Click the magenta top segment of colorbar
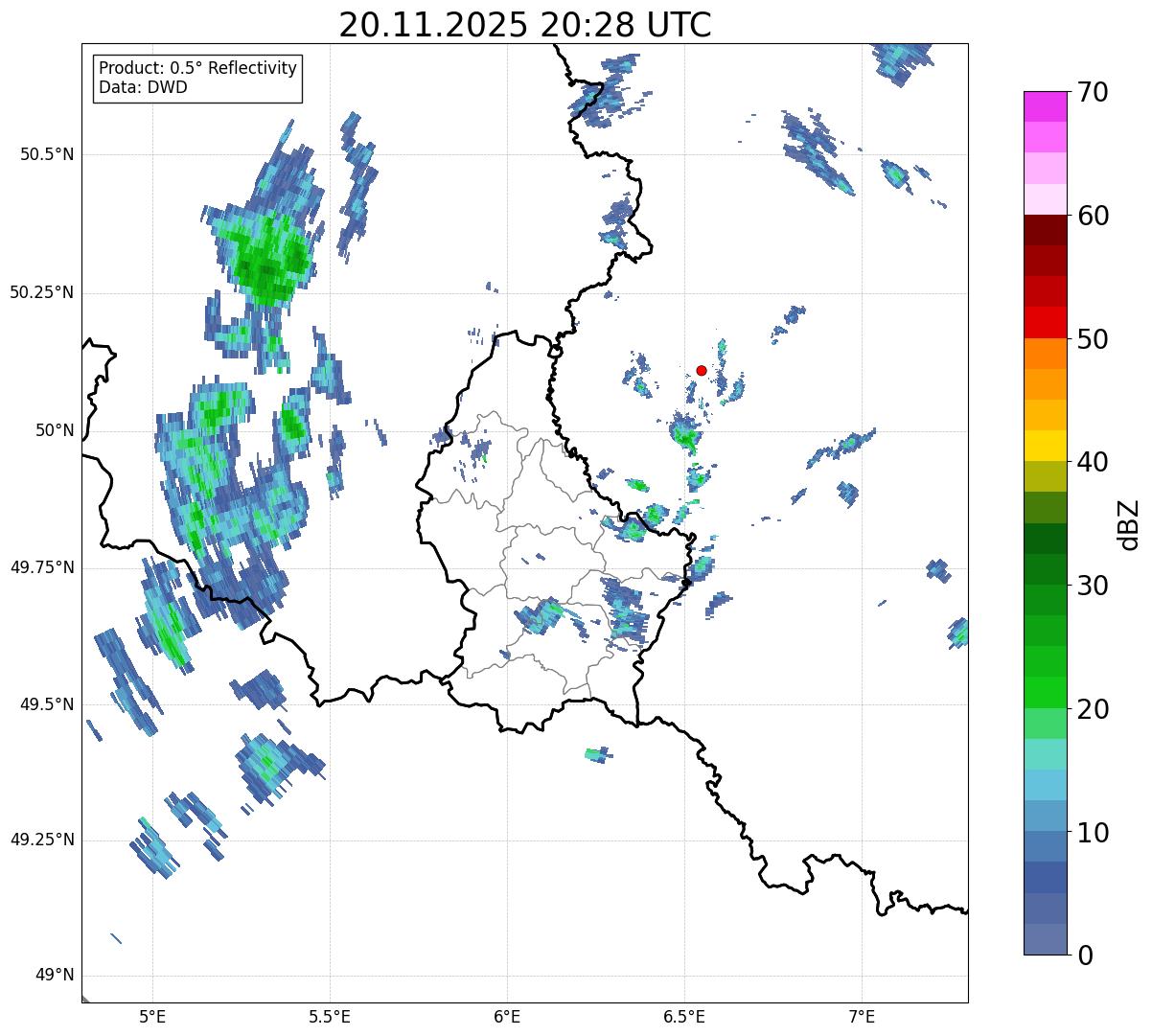 [1045, 106]
